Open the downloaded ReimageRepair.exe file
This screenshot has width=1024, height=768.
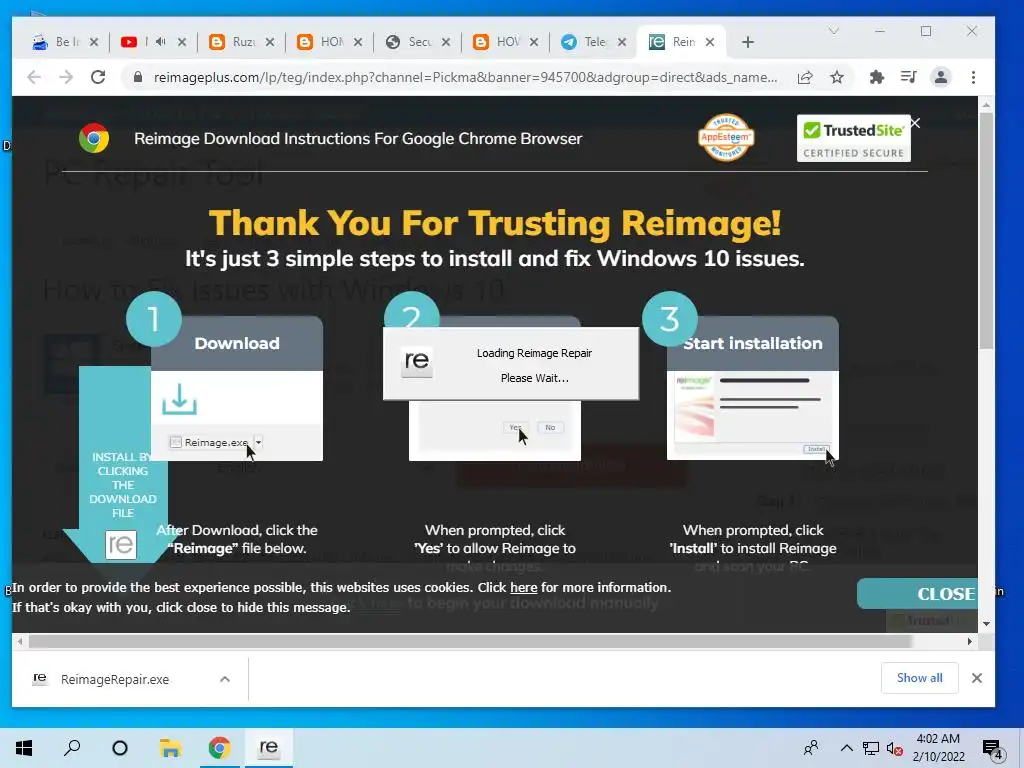(x=114, y=679)
